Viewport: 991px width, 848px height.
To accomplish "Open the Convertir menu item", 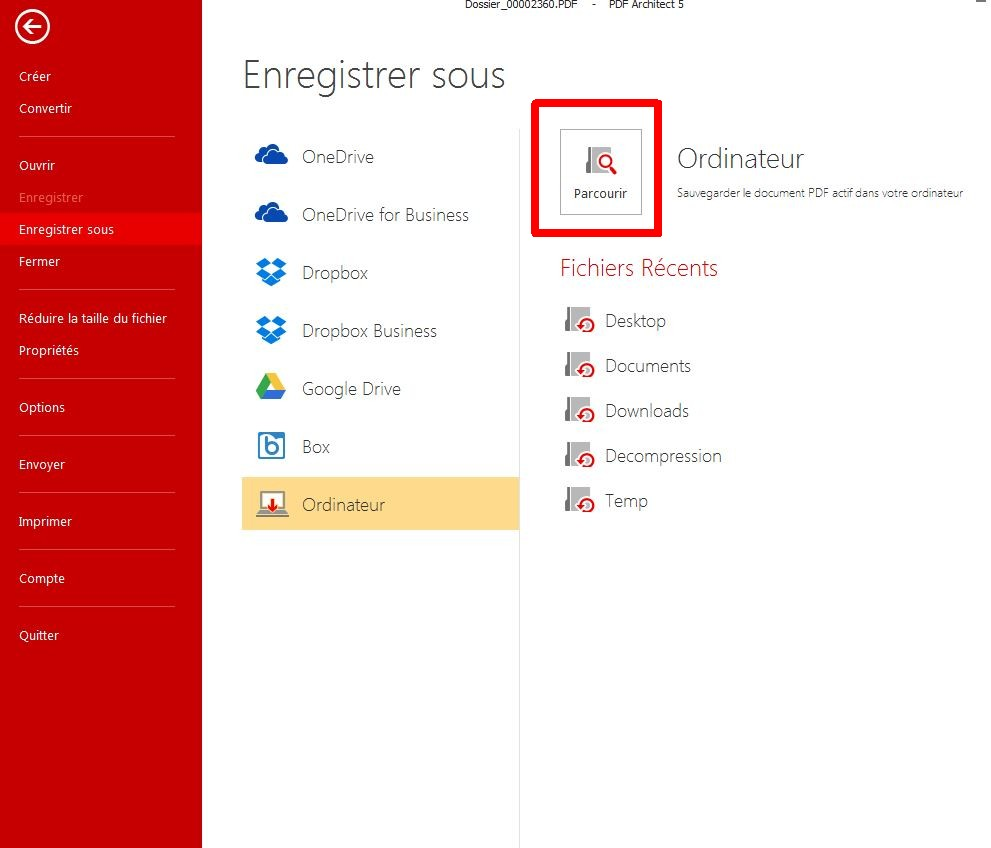I will coord(46,108).
